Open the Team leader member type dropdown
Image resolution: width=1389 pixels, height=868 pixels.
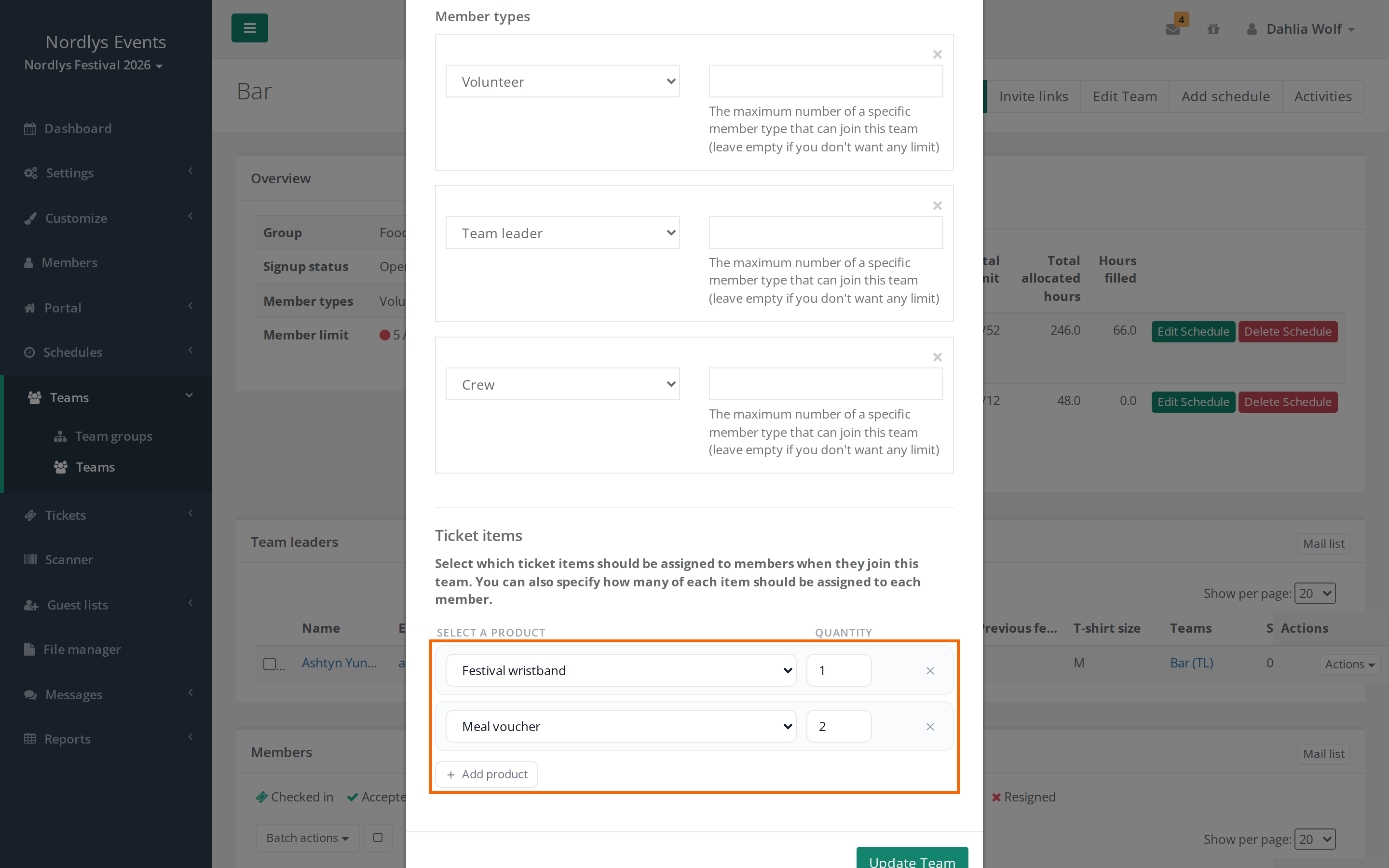pos(562,233)
